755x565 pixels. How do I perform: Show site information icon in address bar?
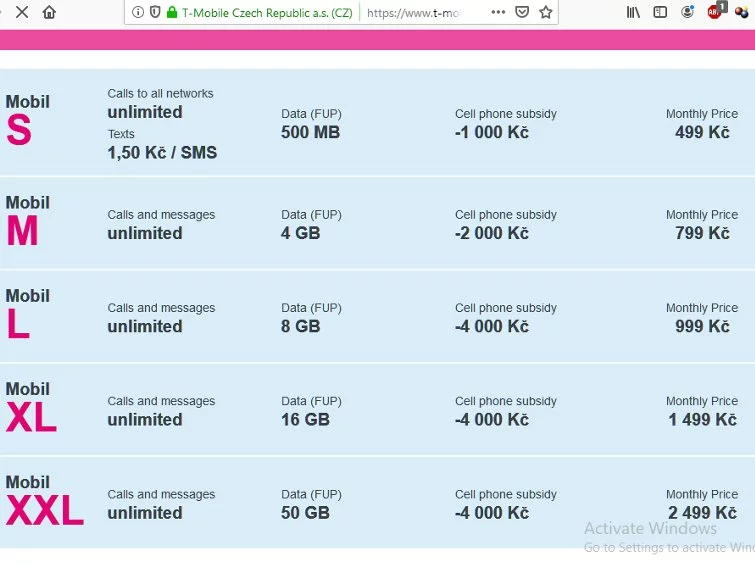pyautogui.click(x=138, y=13)
